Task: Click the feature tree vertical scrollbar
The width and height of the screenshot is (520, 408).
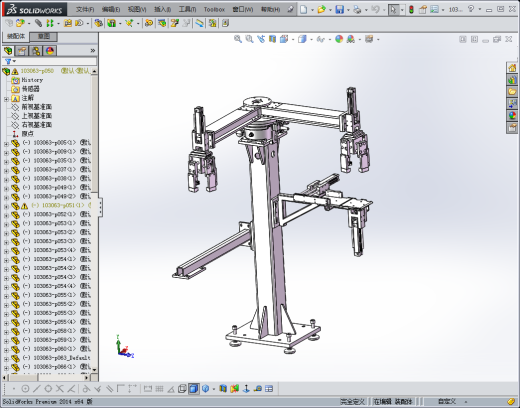Action: click(x=95, y=220)
